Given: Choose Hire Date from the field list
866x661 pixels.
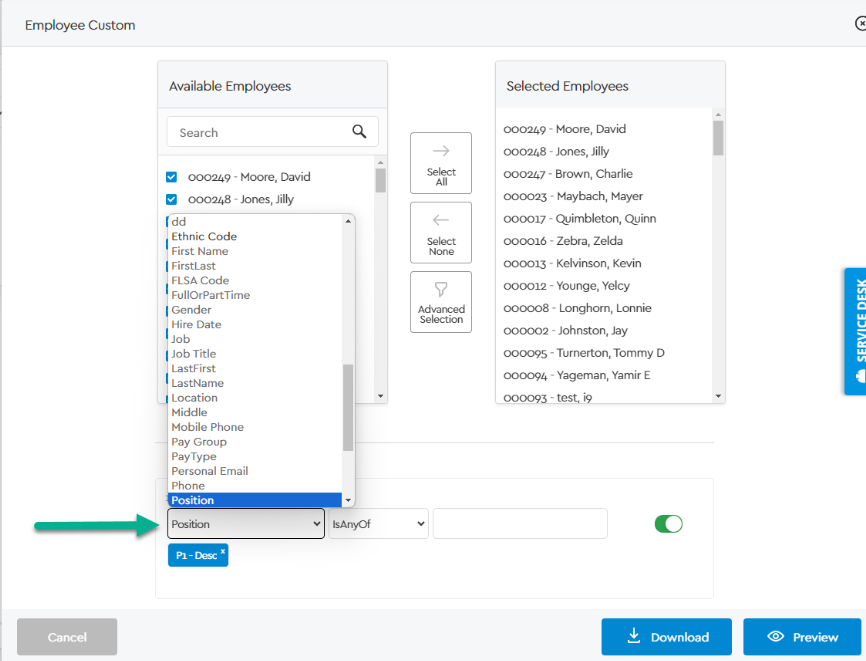Looking at the screenshot, I should click(x=196, y=325).
